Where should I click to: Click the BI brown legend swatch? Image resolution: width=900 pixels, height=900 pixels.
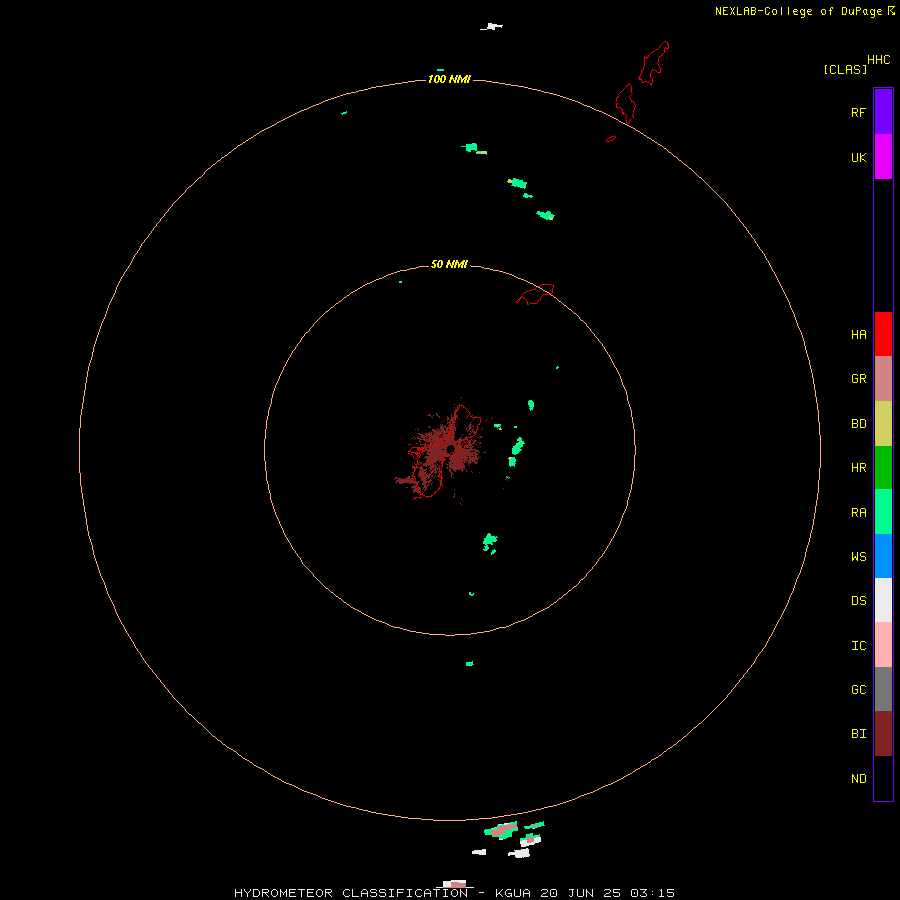[883, 734]
